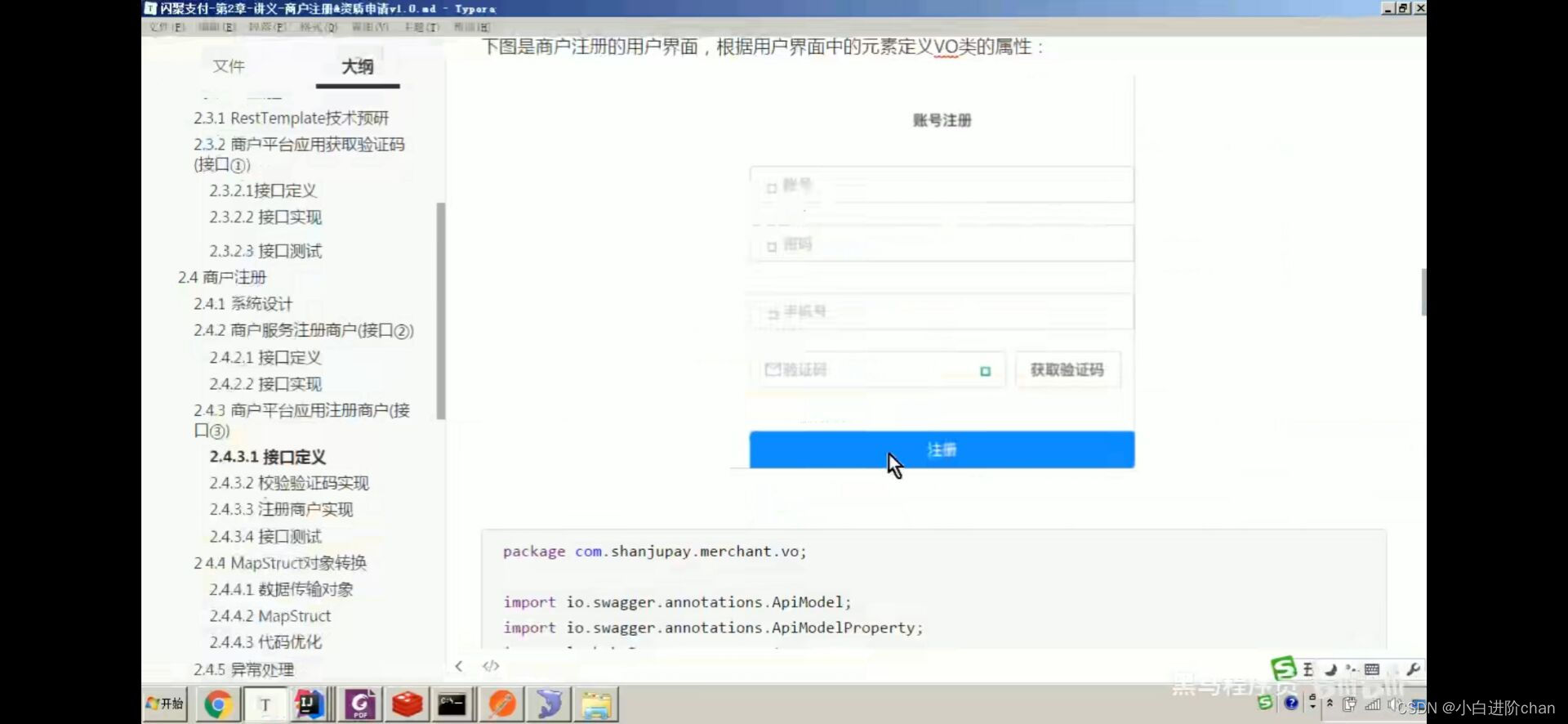1568x724 pixels.
Task: Open the Postman taskbar icon
Action: click(x=501, y=704)
